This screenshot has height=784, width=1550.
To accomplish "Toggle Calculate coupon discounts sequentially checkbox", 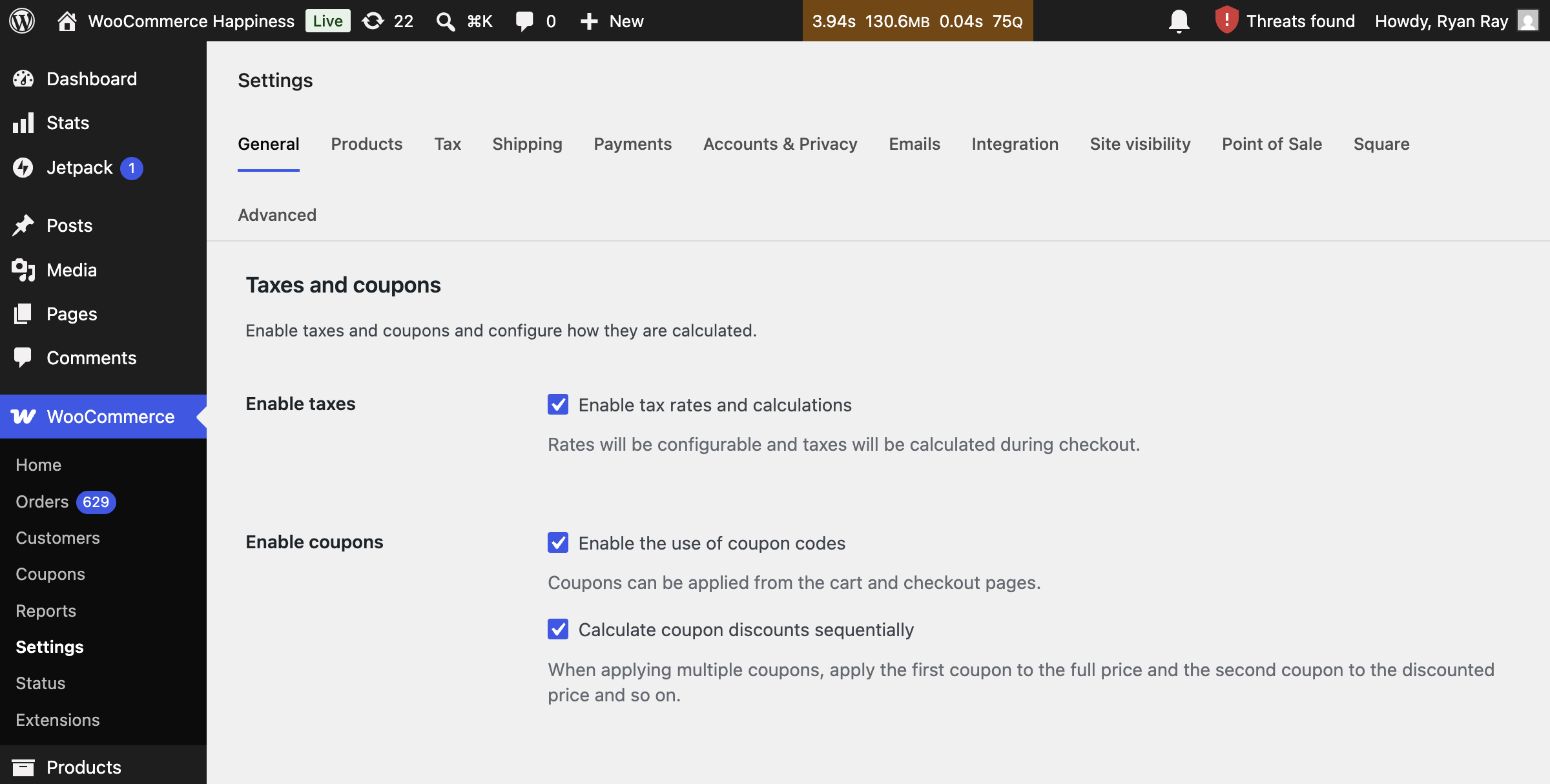I will (558, 629).
